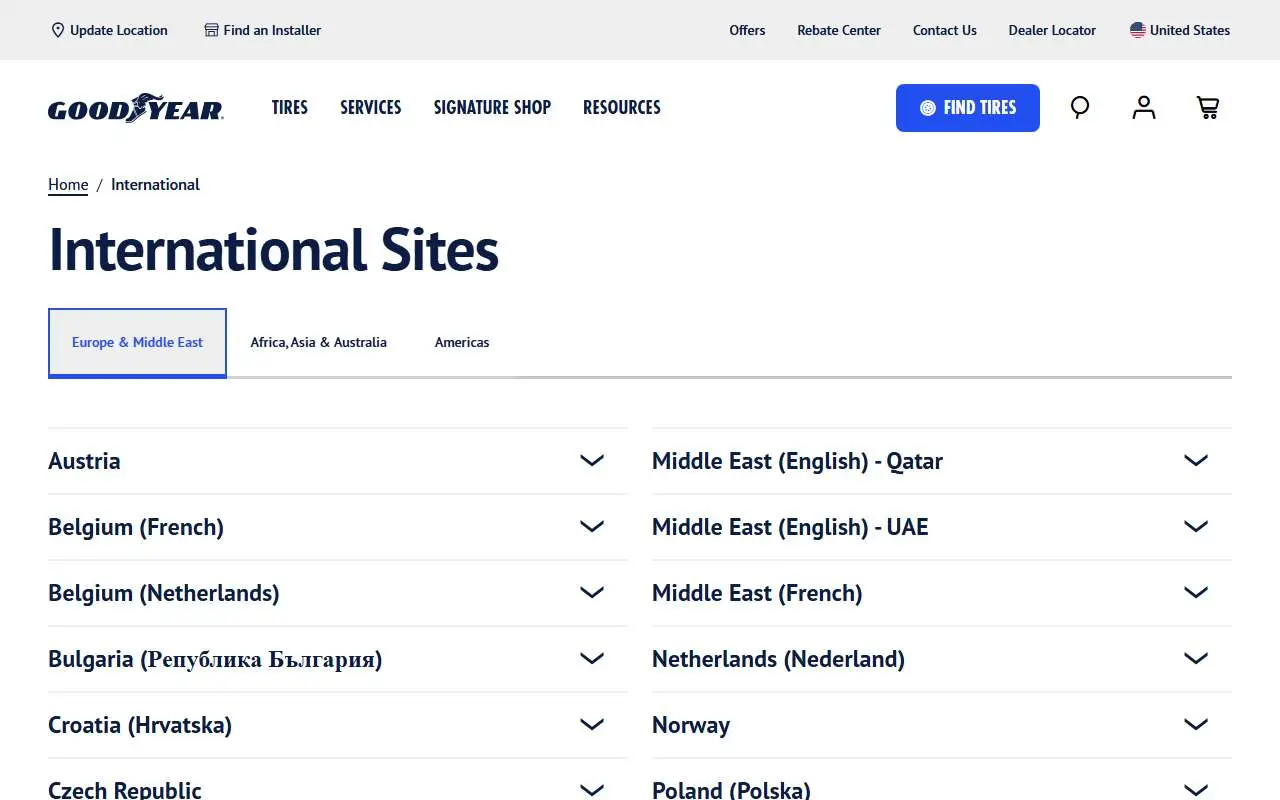Viewport: 1280px width, 800px height.
Task: Open the Services menu
Action: point(371,107)
